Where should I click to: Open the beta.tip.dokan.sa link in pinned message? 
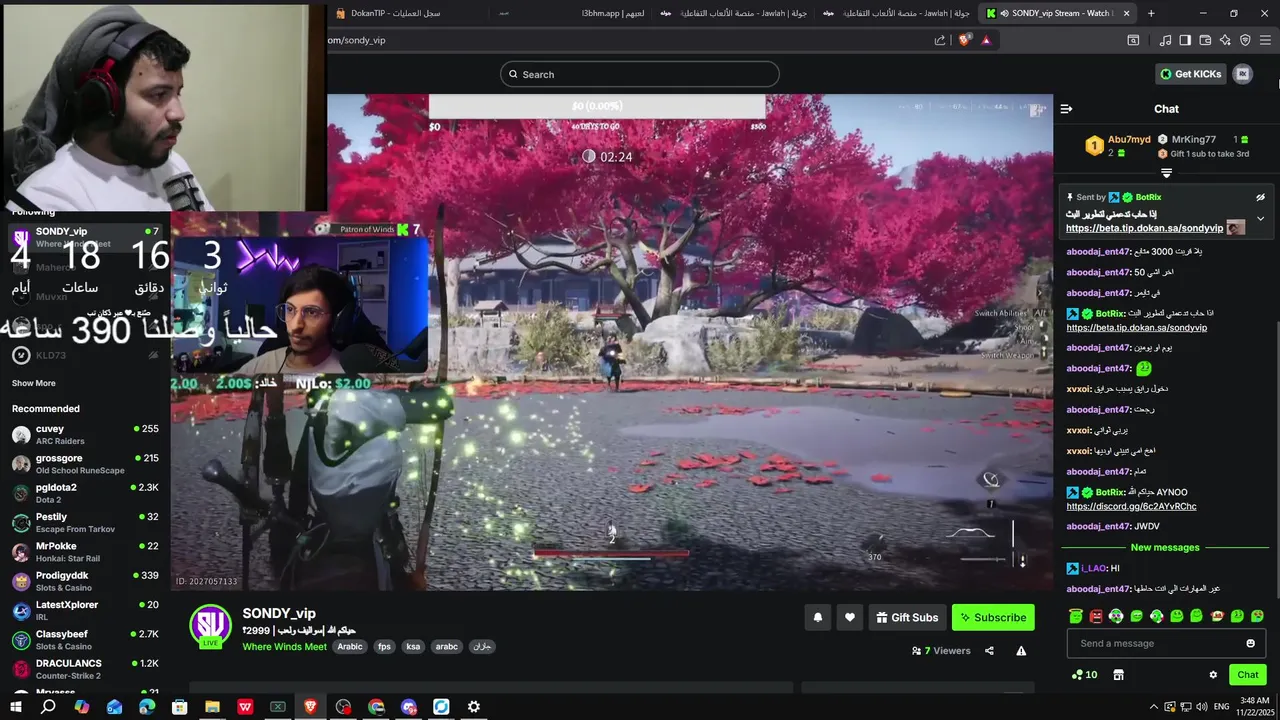pos(1144,228)
